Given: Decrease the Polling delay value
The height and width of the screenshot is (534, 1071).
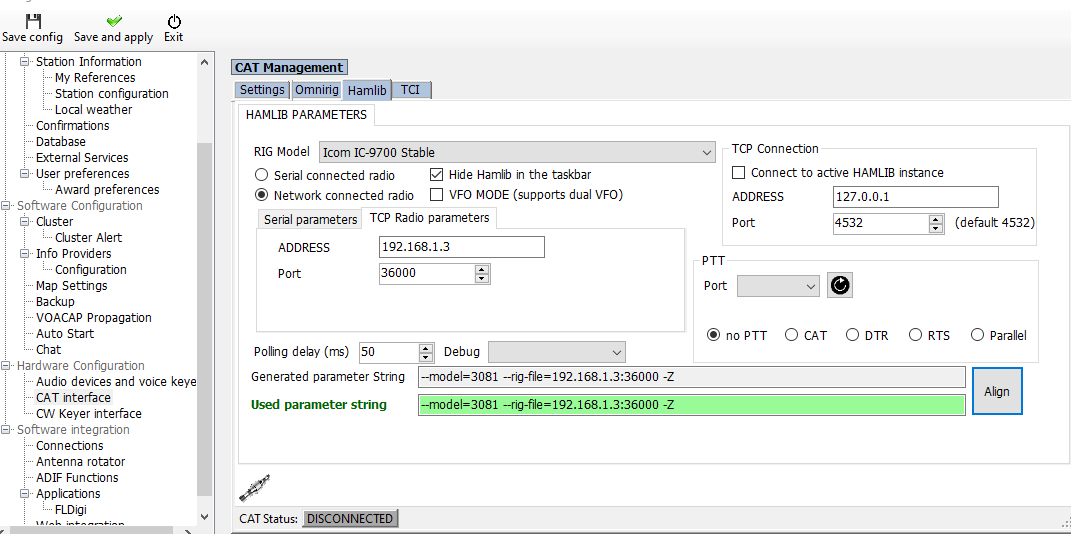Looking at the screenshot, I should (427, 357).
